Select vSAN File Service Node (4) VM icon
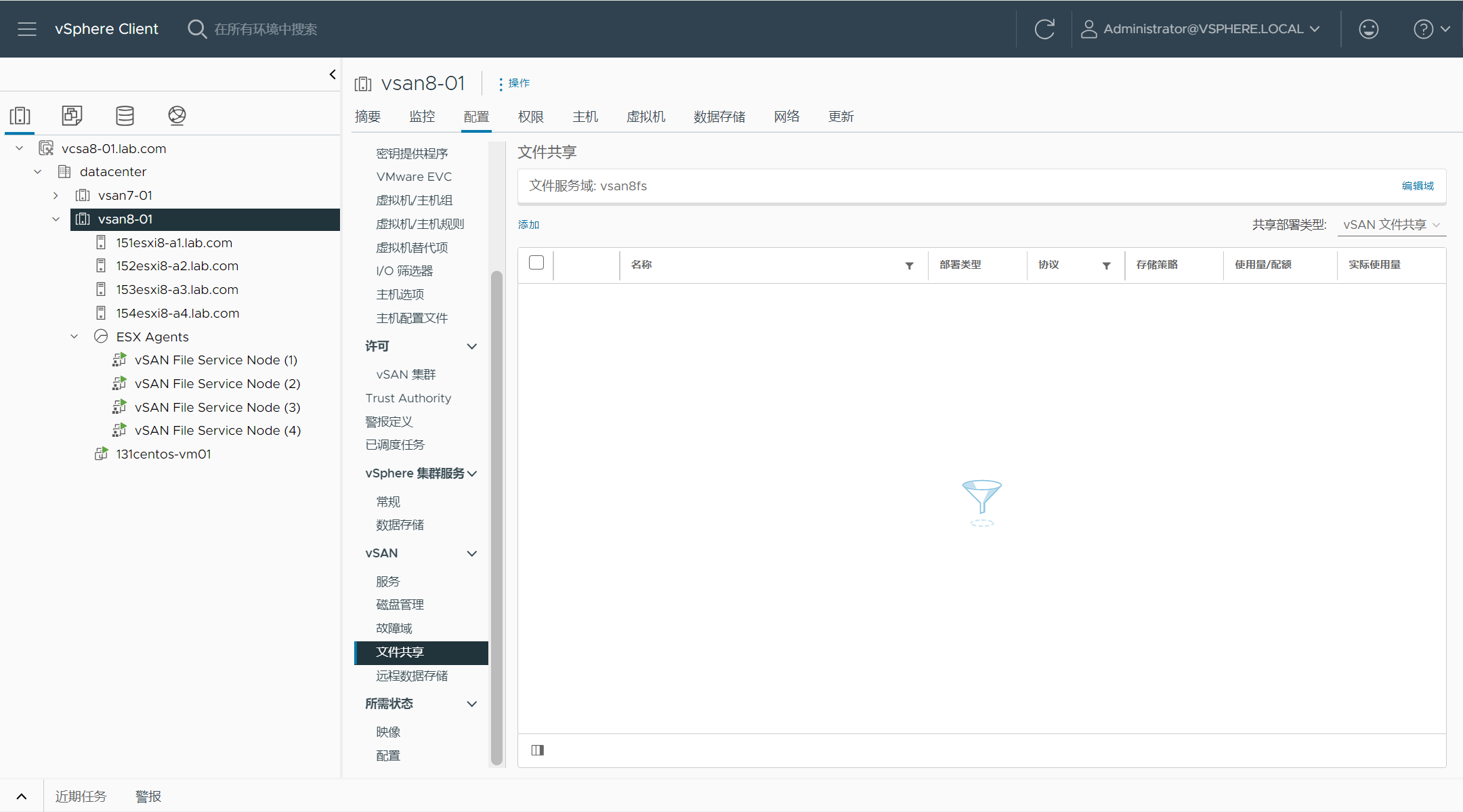The width and height of the screenshot is (1463, 812). [119, 430]
